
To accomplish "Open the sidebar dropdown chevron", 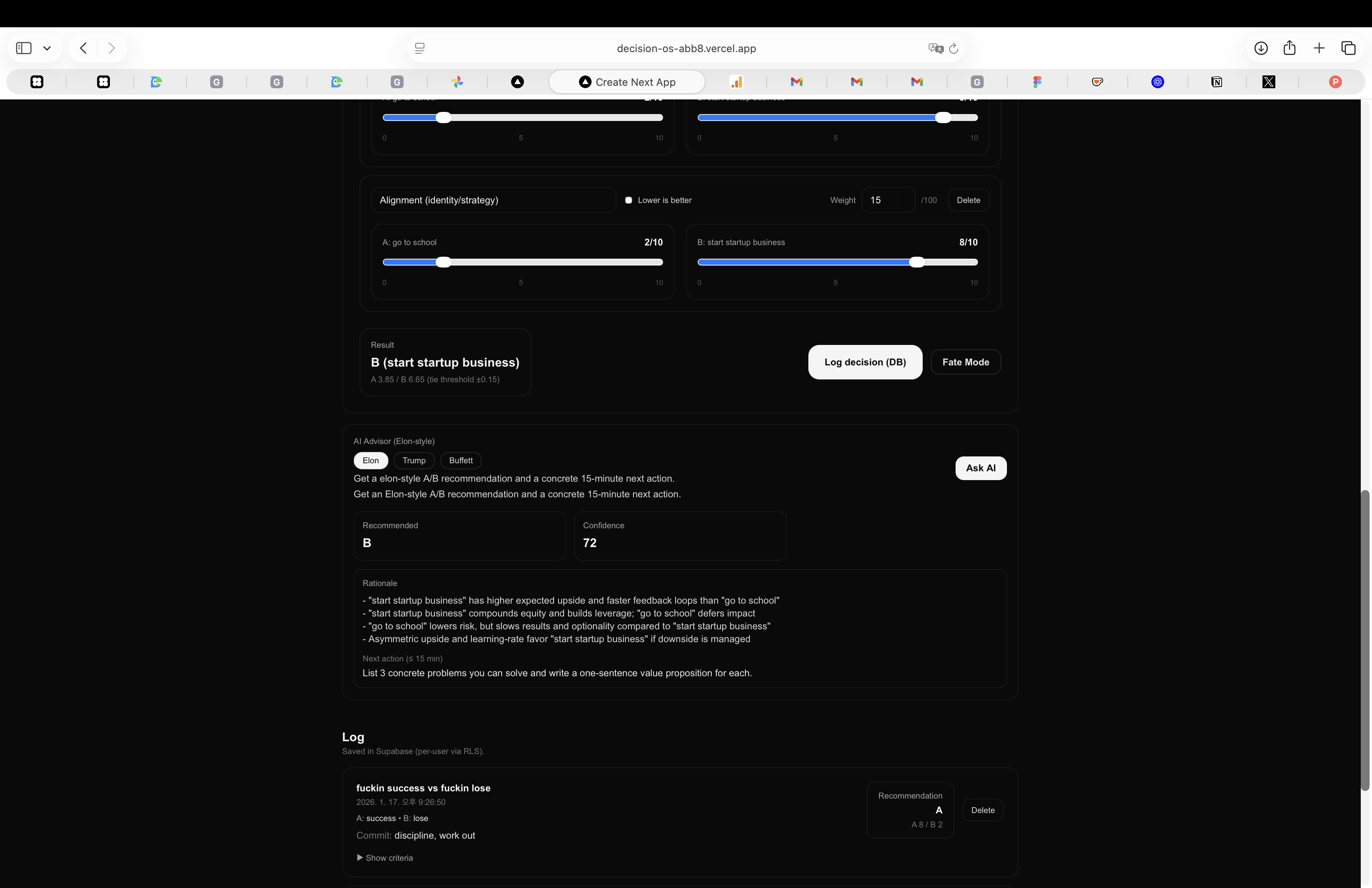I will (x=47, y=48).
